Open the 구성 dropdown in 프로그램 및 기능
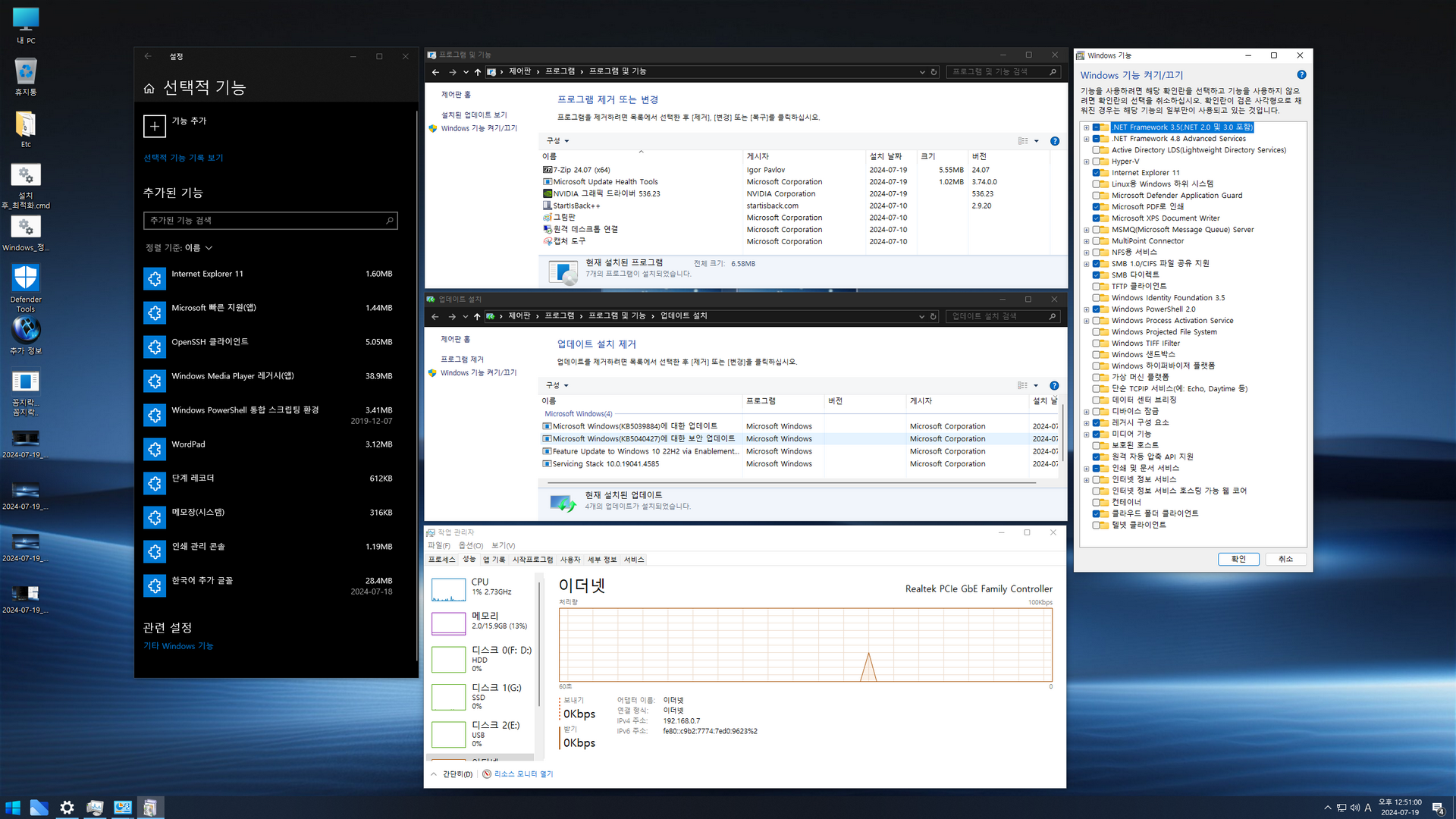Image resolution: width=1456 pixels, height=819 pixels. [x=557, y=141]
